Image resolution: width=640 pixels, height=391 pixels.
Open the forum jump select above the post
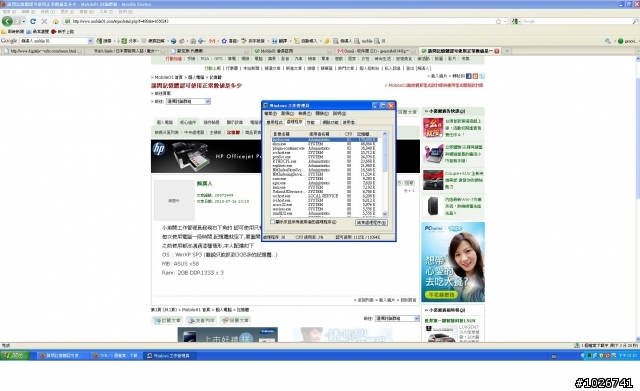point(188,101)
